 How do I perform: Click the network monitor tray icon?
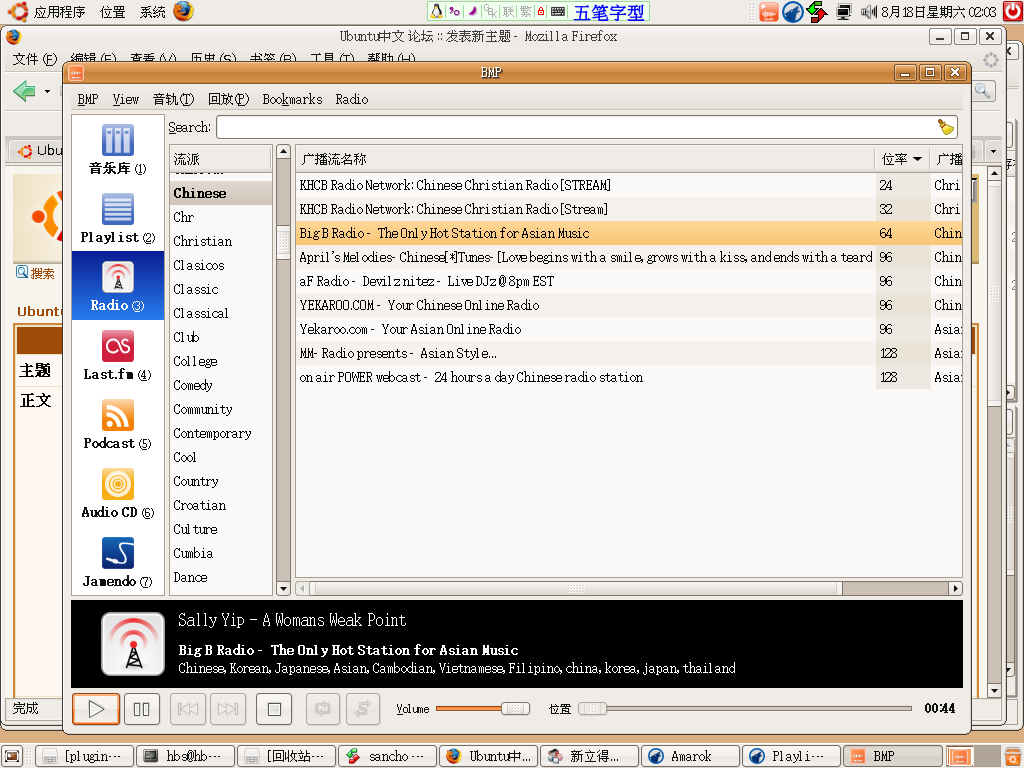point(844,11)
